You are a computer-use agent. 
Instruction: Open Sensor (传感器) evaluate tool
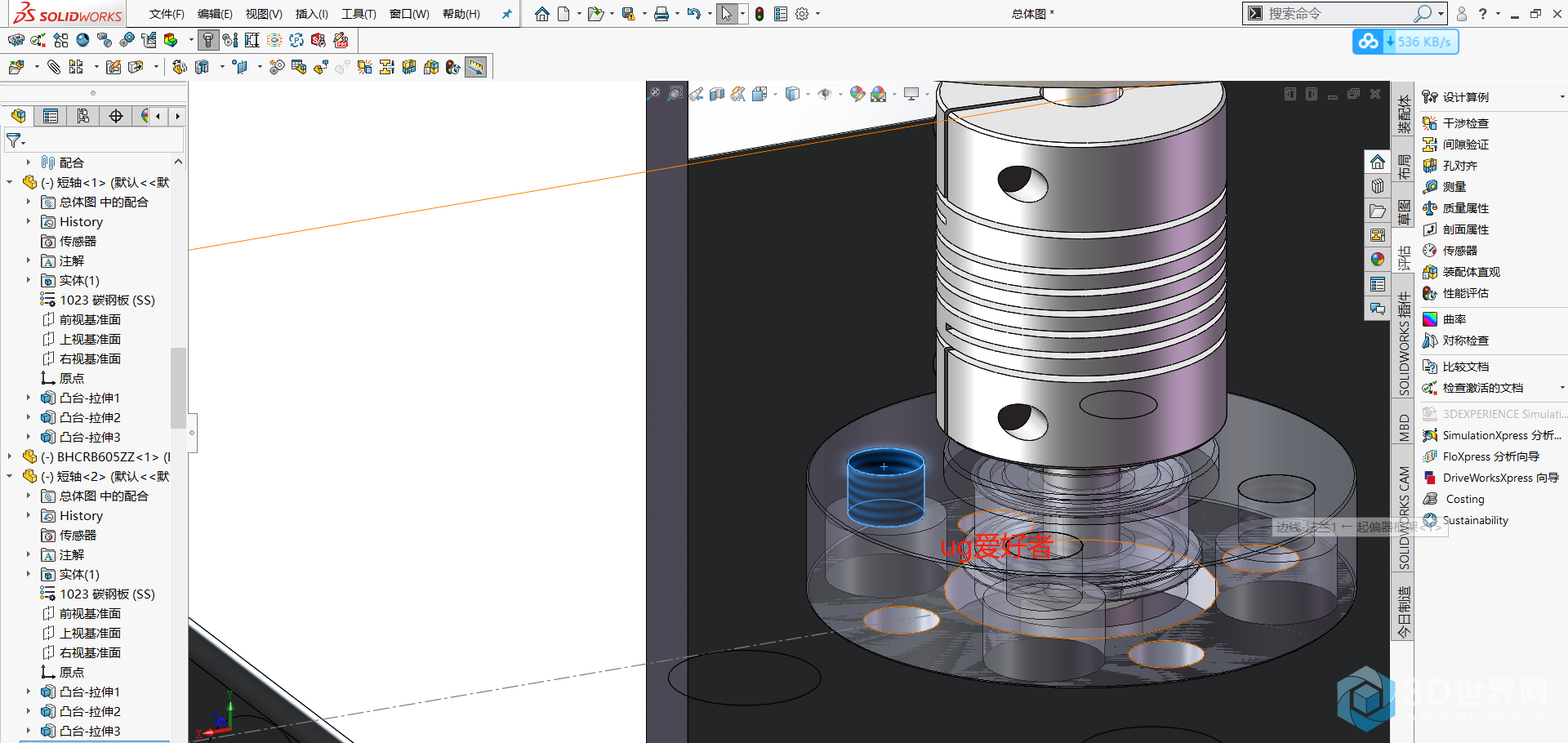point(1450,251)
